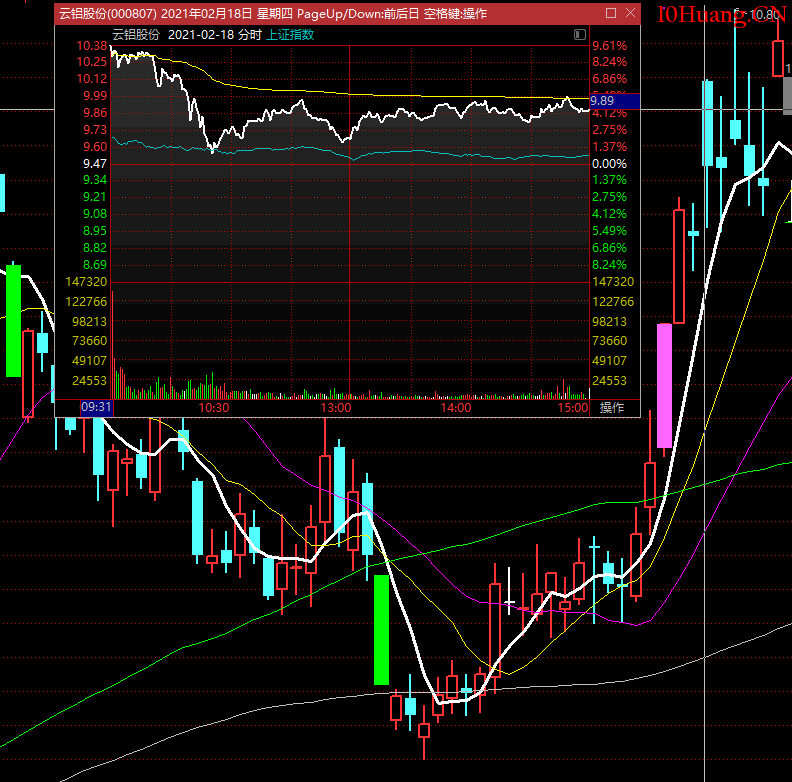The image size is (792, 782).
Task: Click the 9.89 current price tag
Action: coord(605,101)
